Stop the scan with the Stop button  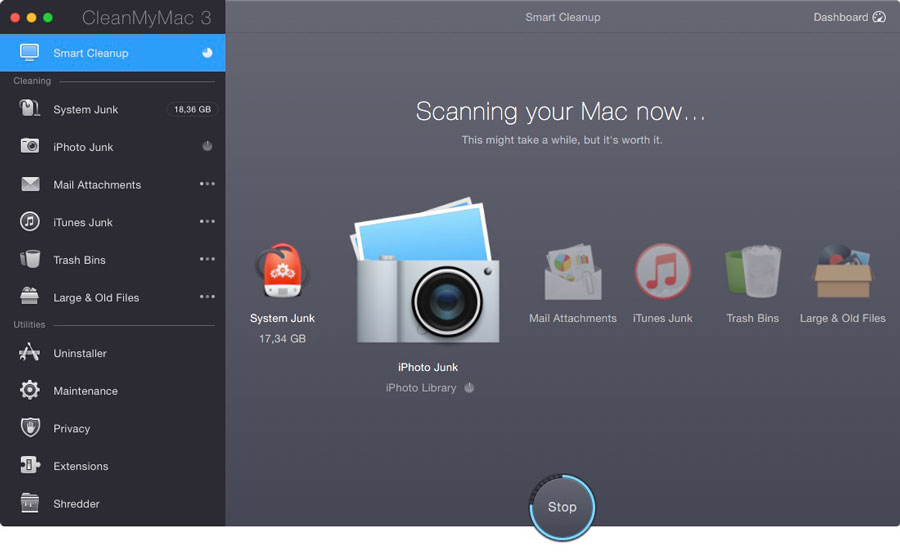click(x=562, y=507)
